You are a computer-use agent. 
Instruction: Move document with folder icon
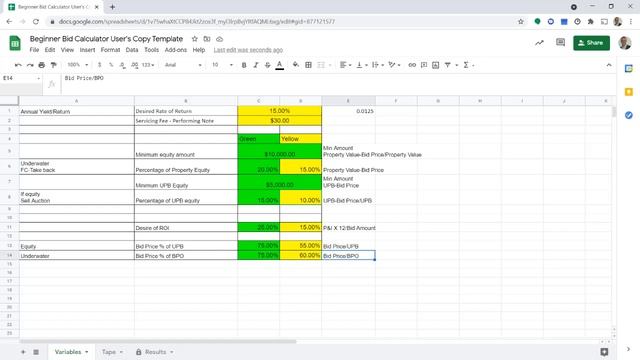pyautogui.click(x=207, y=39)
